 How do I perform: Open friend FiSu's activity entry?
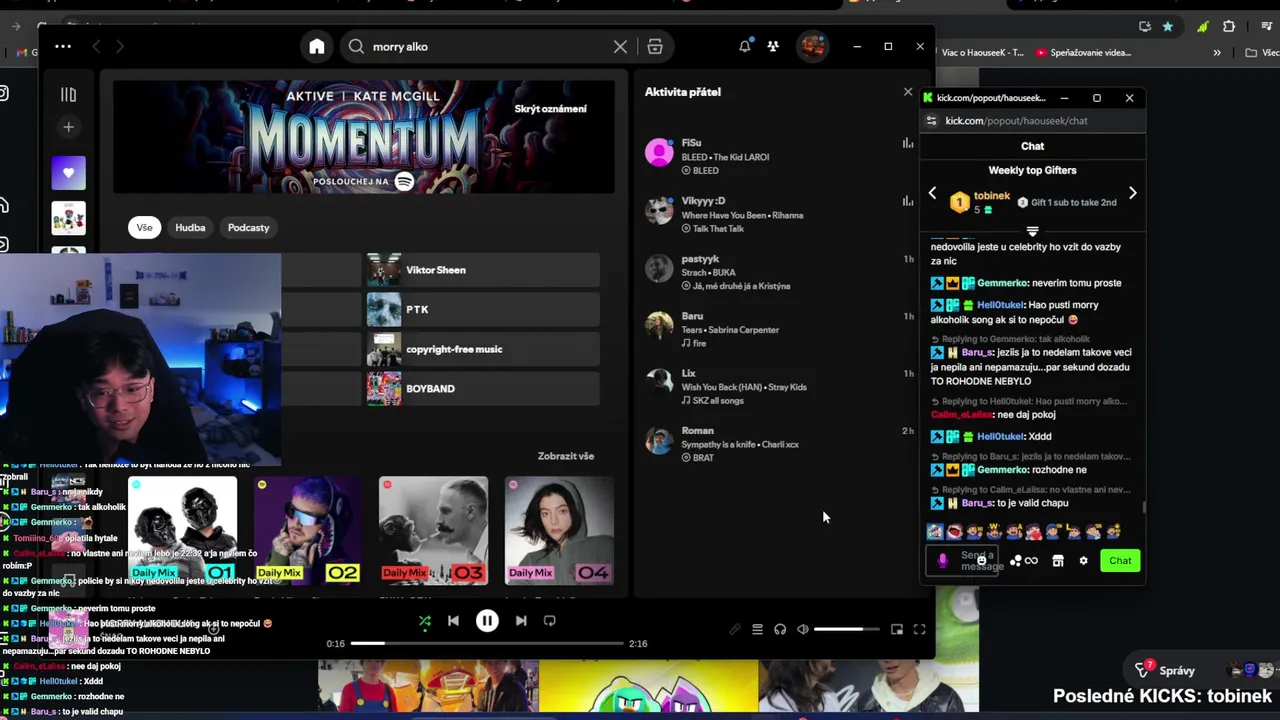point(780,156)
